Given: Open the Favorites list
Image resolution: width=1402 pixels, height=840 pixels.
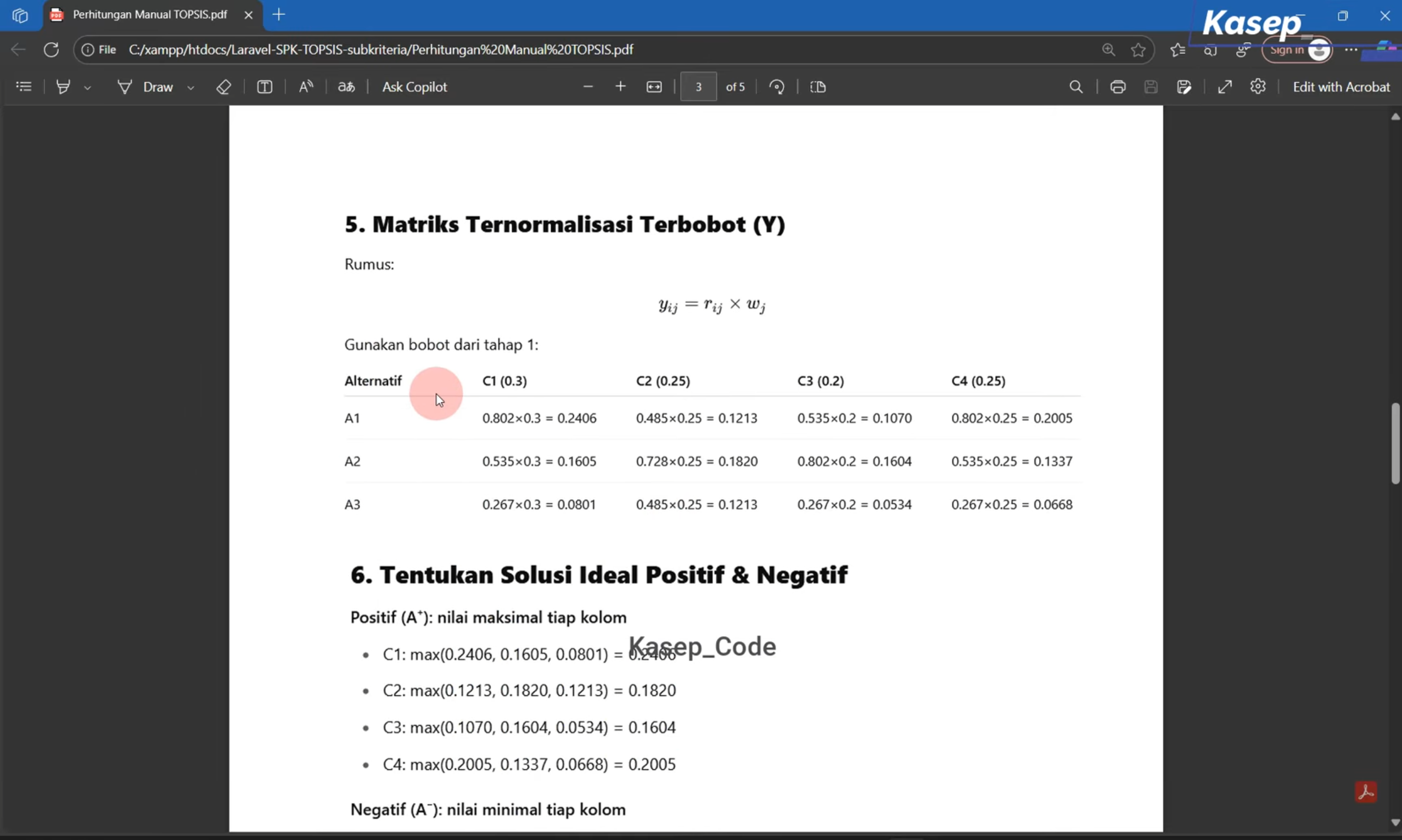Looking at the screenshot, I should [x=1178, y=50].
